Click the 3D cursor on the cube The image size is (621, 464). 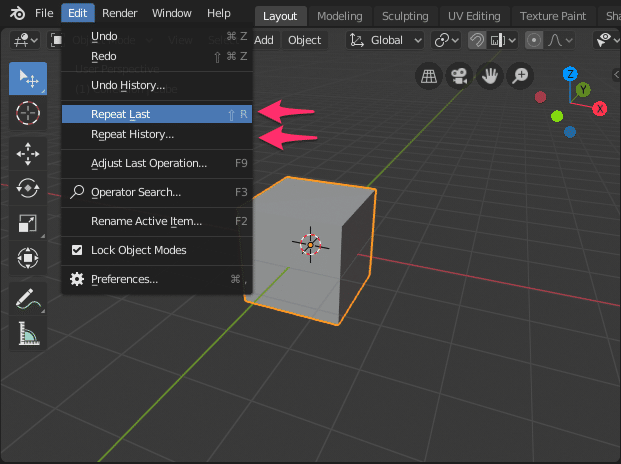click(310, 245)
